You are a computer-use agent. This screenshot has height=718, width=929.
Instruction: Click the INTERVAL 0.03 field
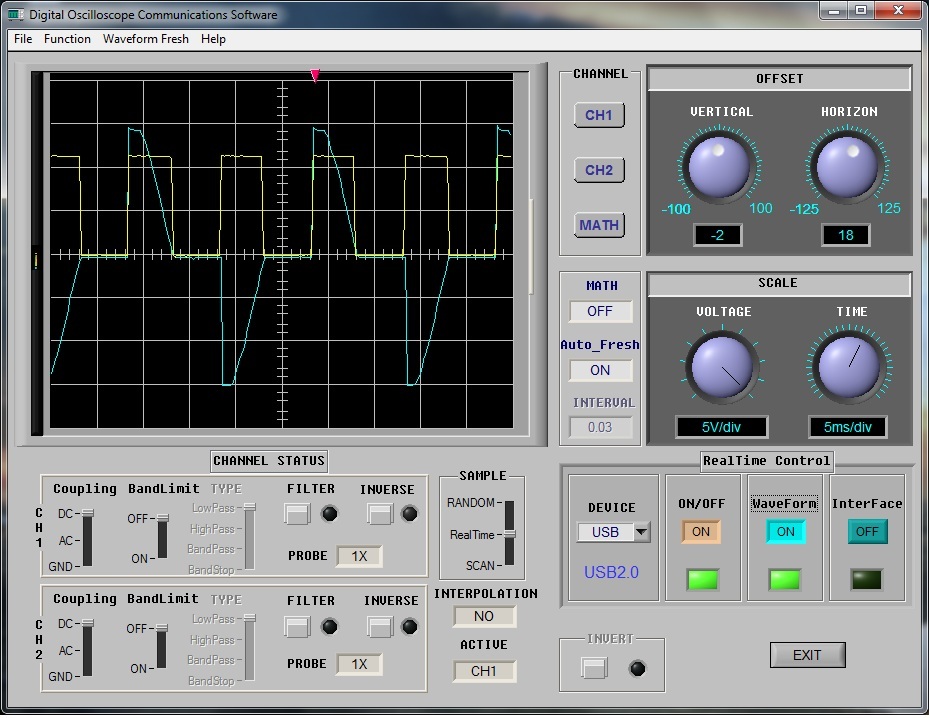click(600, 427)
